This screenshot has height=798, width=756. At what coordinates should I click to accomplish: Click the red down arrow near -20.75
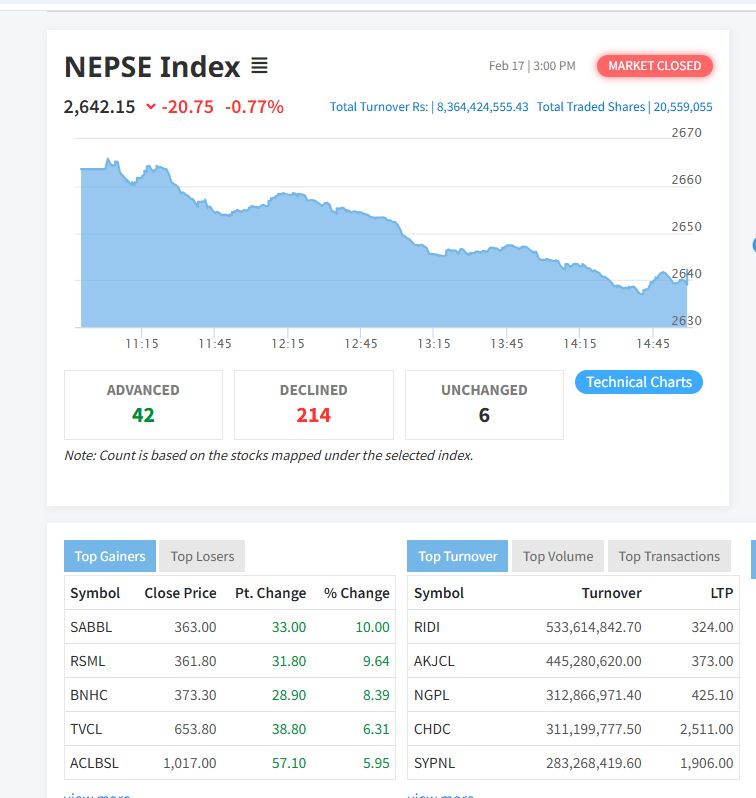point(150,107)
